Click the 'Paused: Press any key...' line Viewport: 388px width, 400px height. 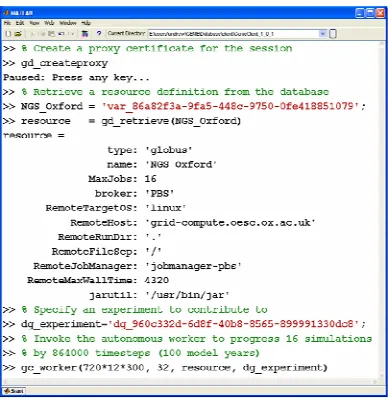(x=76, y=78)
